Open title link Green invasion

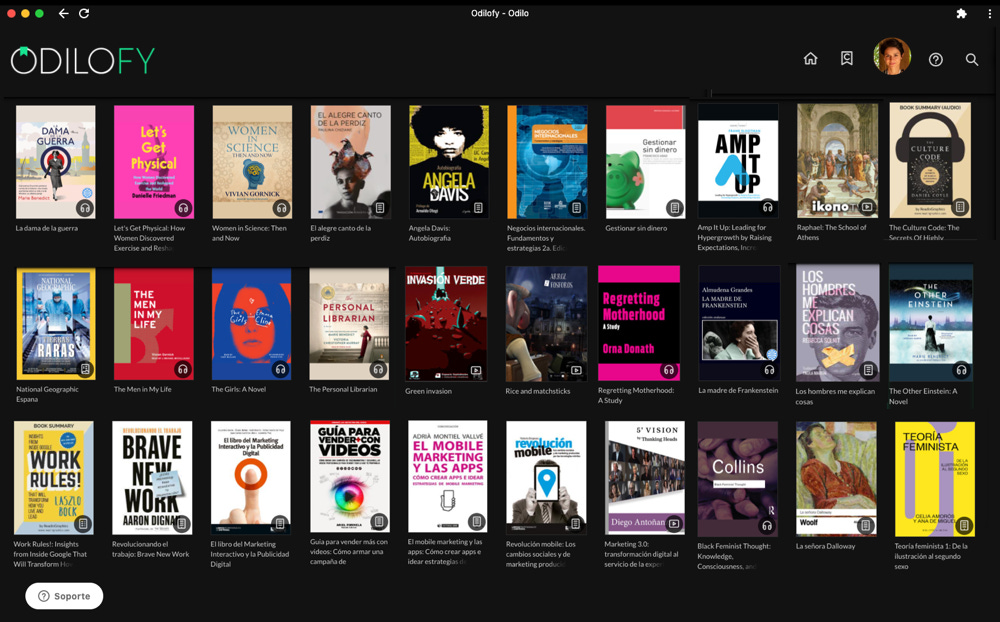(429, 391)
